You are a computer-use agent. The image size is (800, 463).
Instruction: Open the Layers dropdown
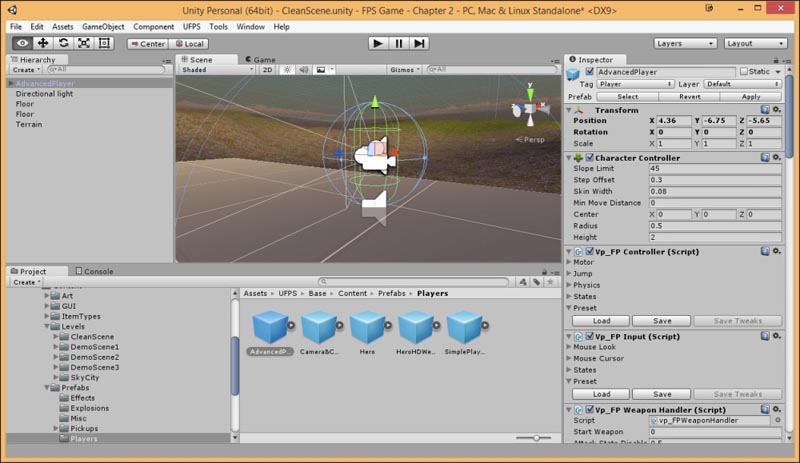click(x=684, y=43)
